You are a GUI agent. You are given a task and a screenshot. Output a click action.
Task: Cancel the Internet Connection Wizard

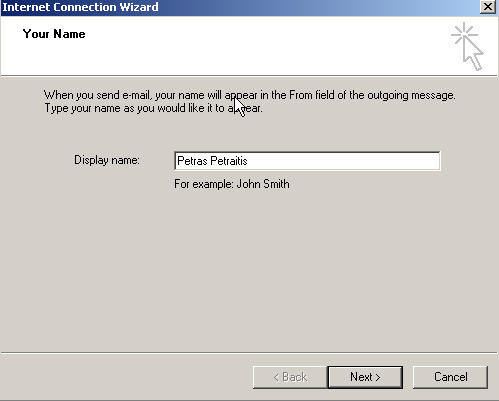(x=450, y=377)
